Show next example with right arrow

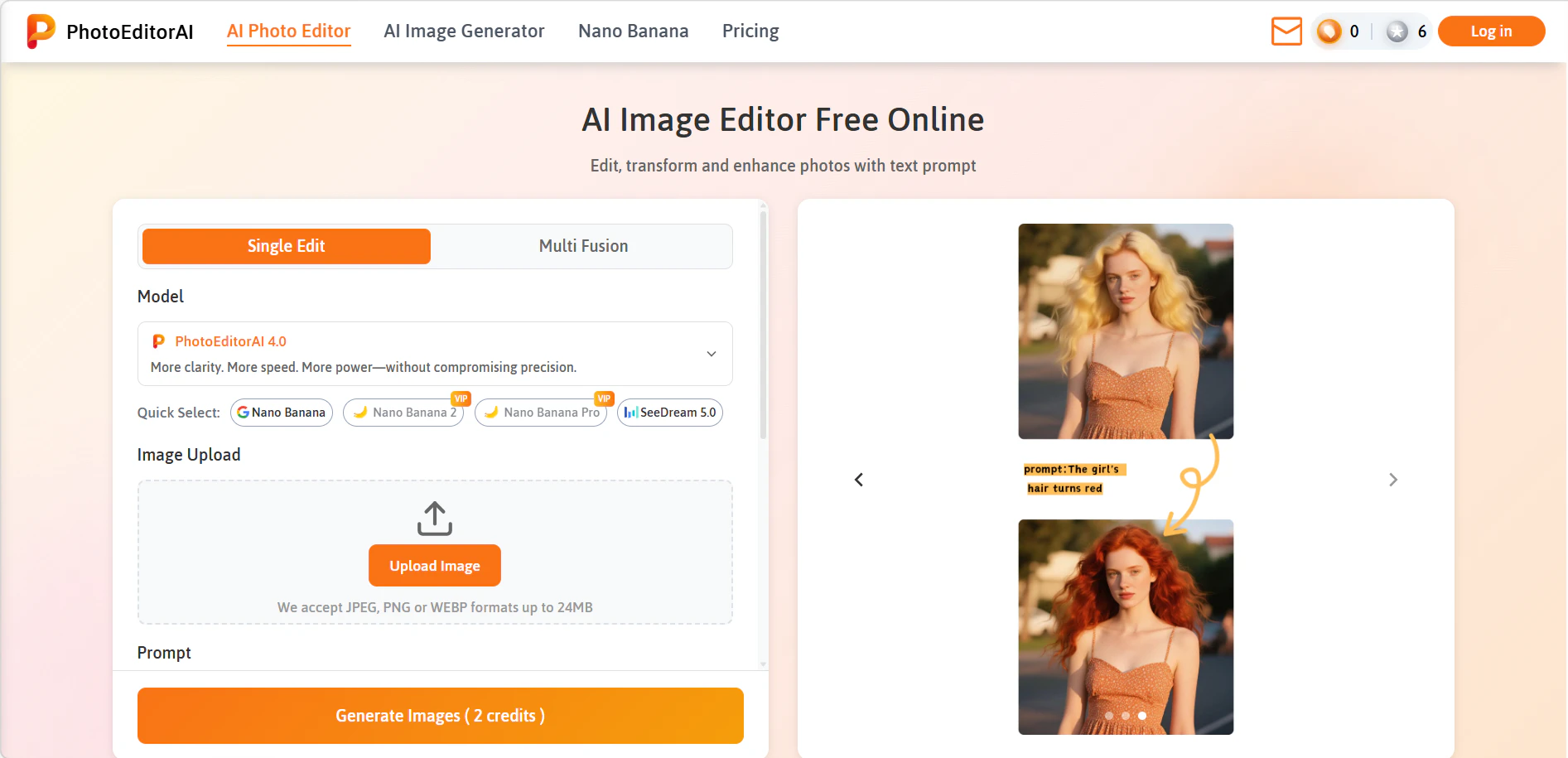coord(1392,480)
